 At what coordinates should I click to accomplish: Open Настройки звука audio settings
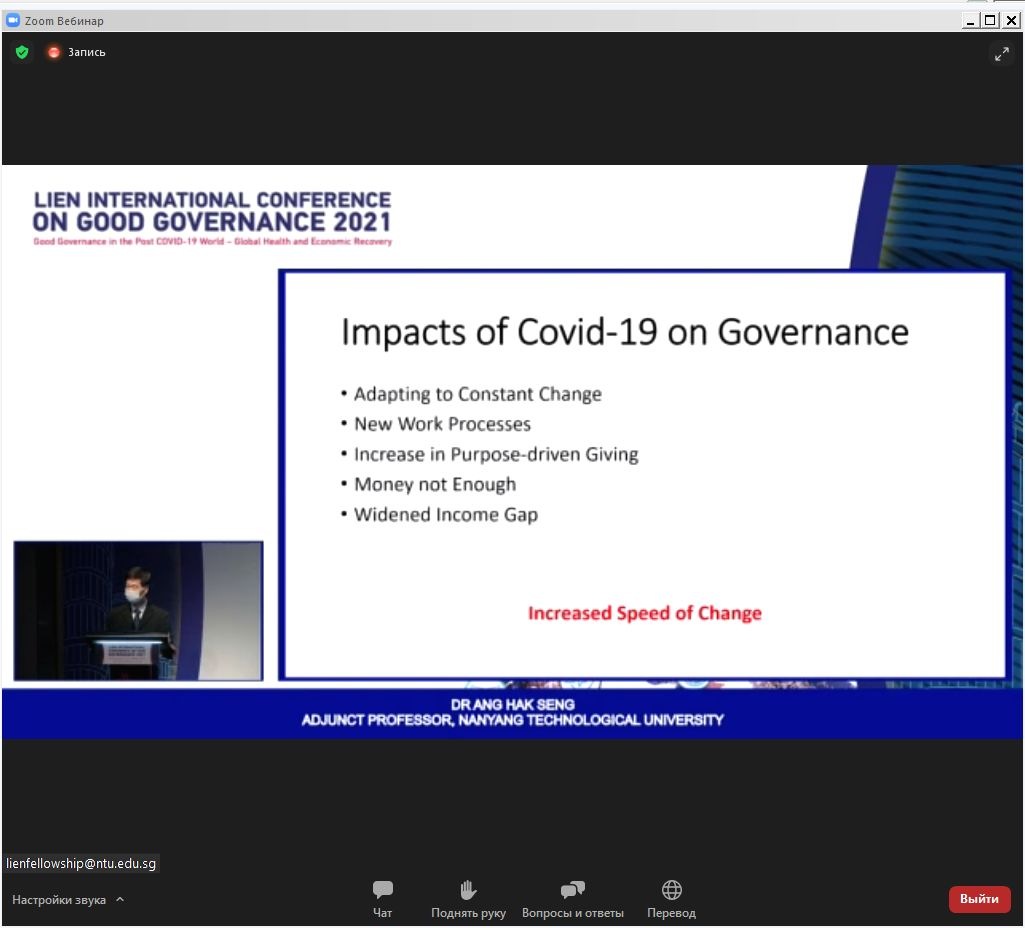[59, 899]
